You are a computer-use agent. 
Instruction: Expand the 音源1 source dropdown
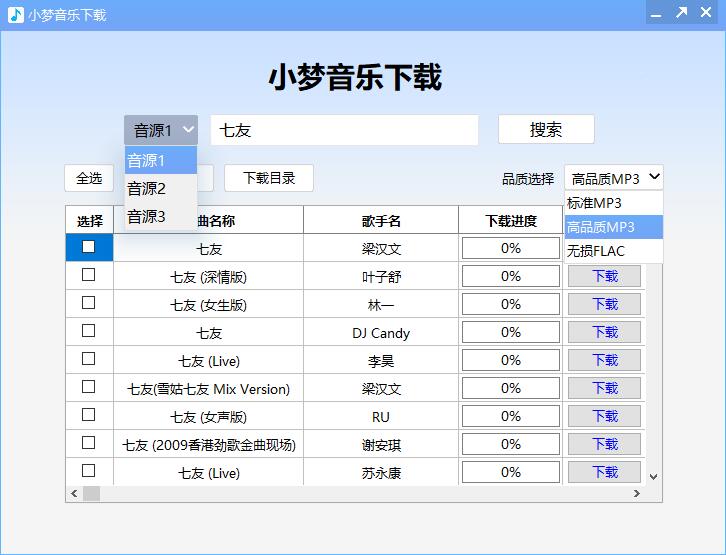161,130
